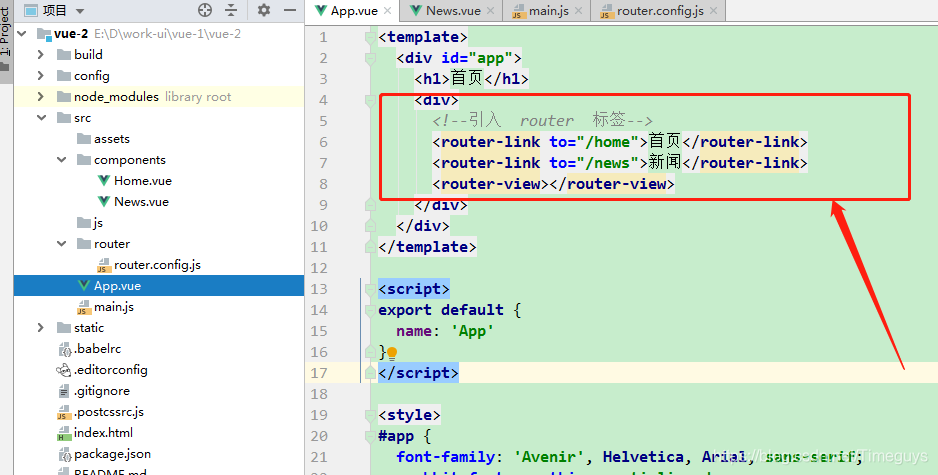
Task: Fold the script block at line 13
Action: (x=370, y=289)
